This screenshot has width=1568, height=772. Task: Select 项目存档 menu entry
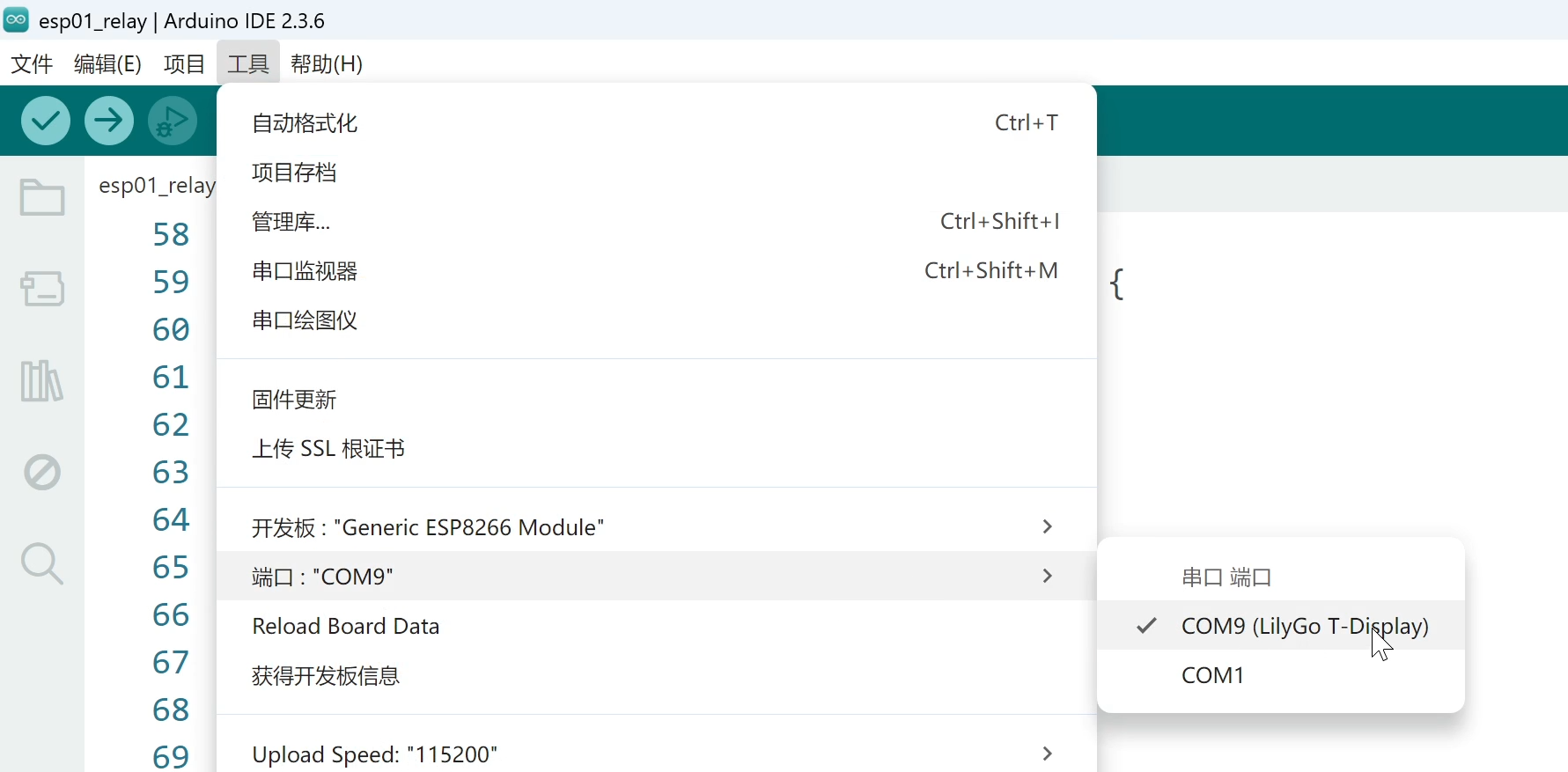coord(656,173)
